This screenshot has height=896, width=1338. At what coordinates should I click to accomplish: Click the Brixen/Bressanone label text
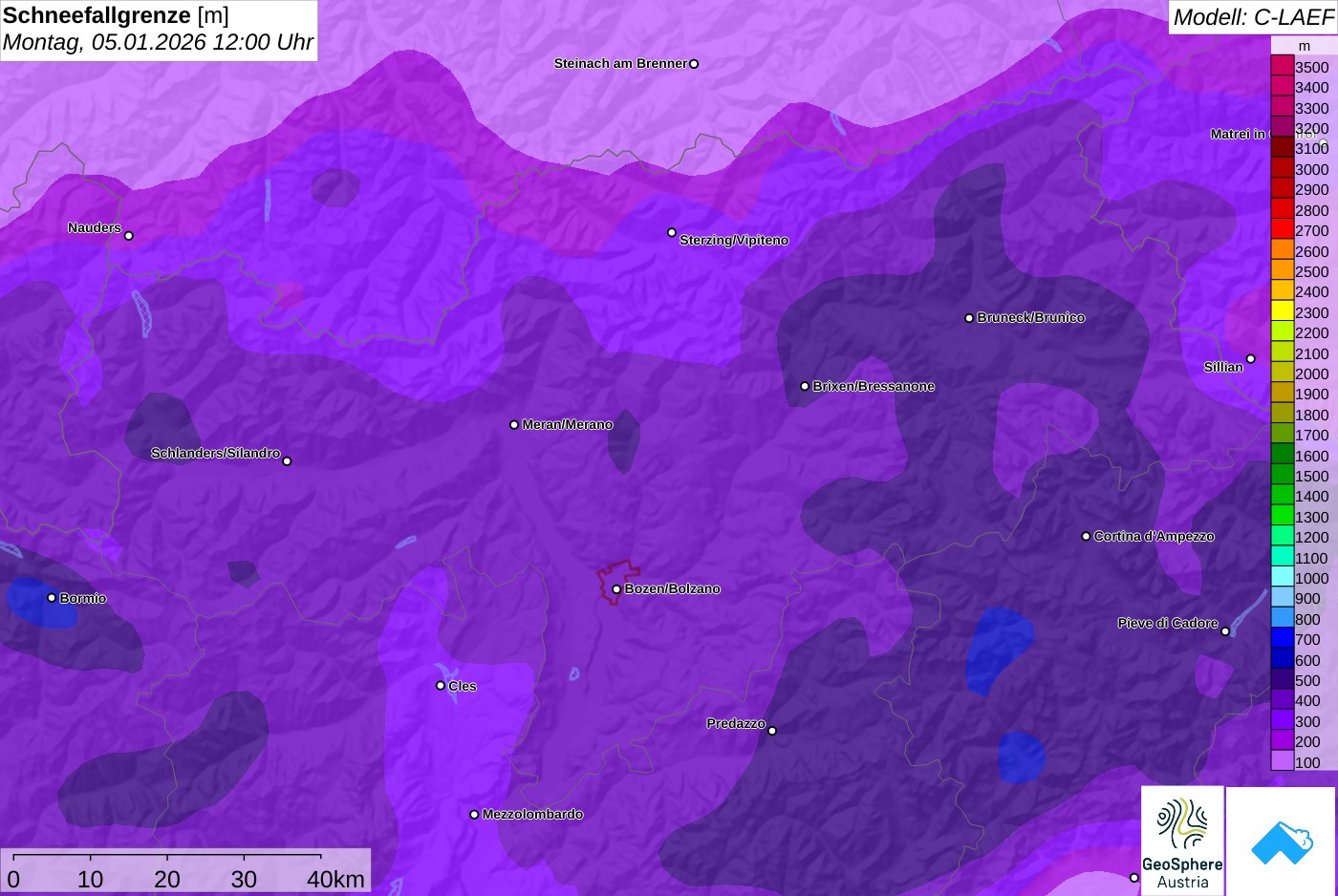click(874, 387)
